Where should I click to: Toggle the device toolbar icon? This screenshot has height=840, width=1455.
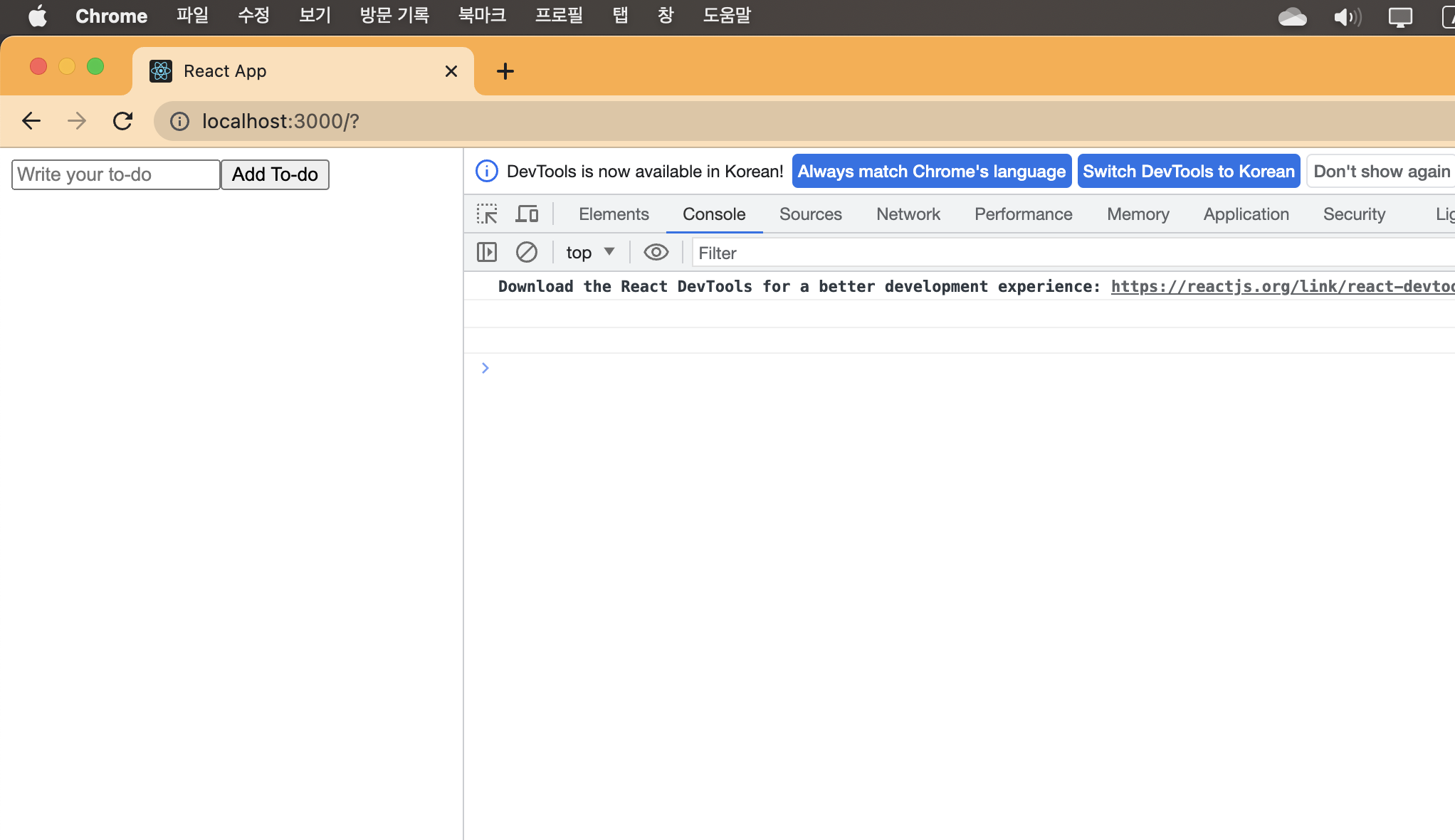point(527,214)
